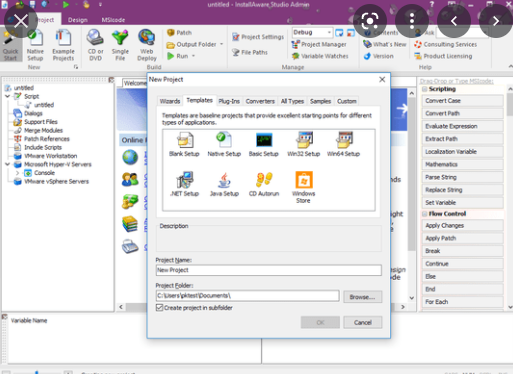
Task: Open What's New help item
Action: (x=385, y=44)
